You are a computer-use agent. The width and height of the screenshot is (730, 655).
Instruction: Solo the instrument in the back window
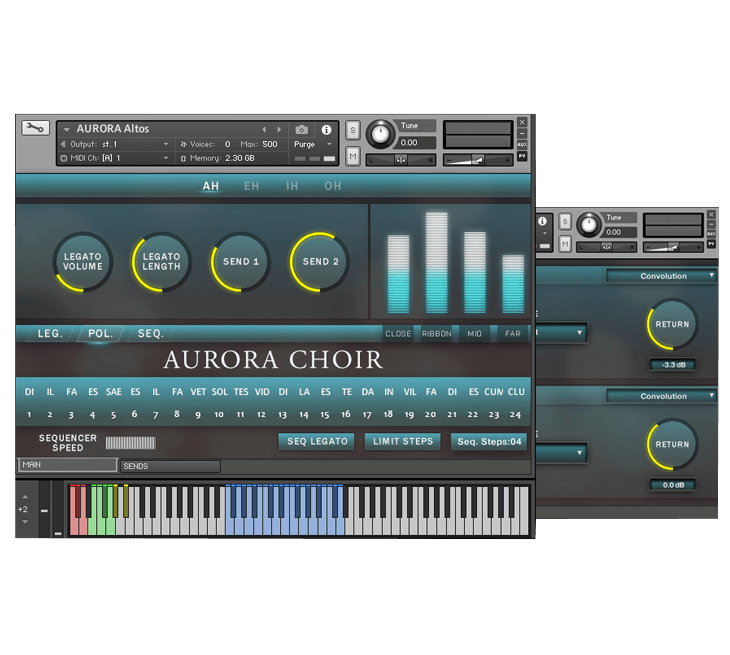point(565,222)
